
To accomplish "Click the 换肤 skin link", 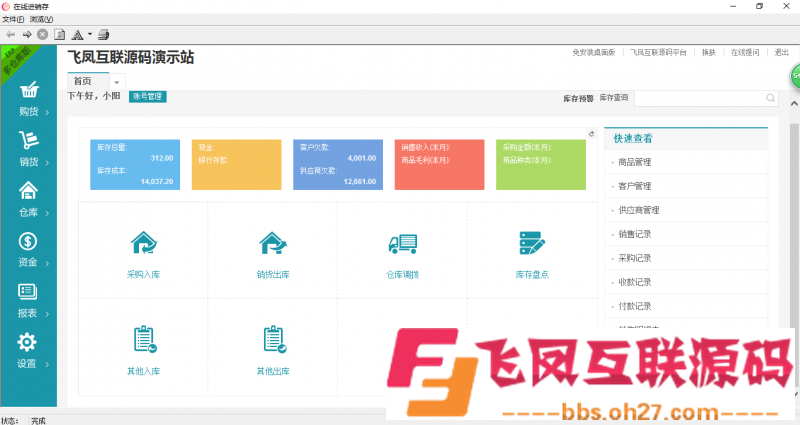I will (709, 53).
